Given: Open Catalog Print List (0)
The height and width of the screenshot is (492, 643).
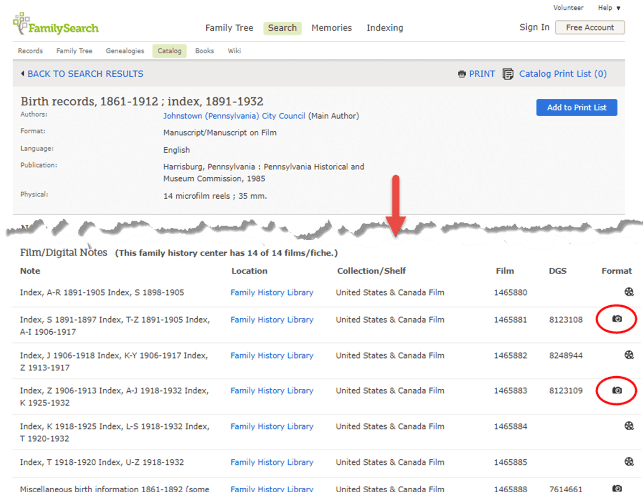Looking at the screenshot, I should coord(563,74).
